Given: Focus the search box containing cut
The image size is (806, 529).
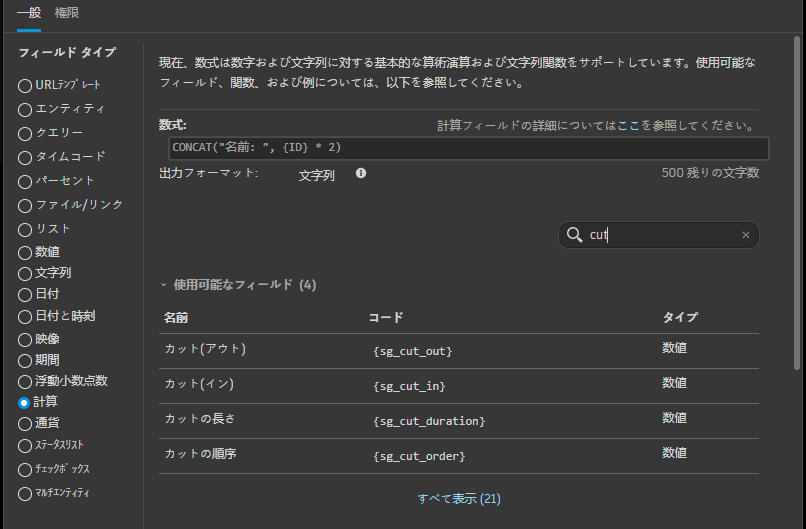Looking at the screenshot, I should coord(660,235).
